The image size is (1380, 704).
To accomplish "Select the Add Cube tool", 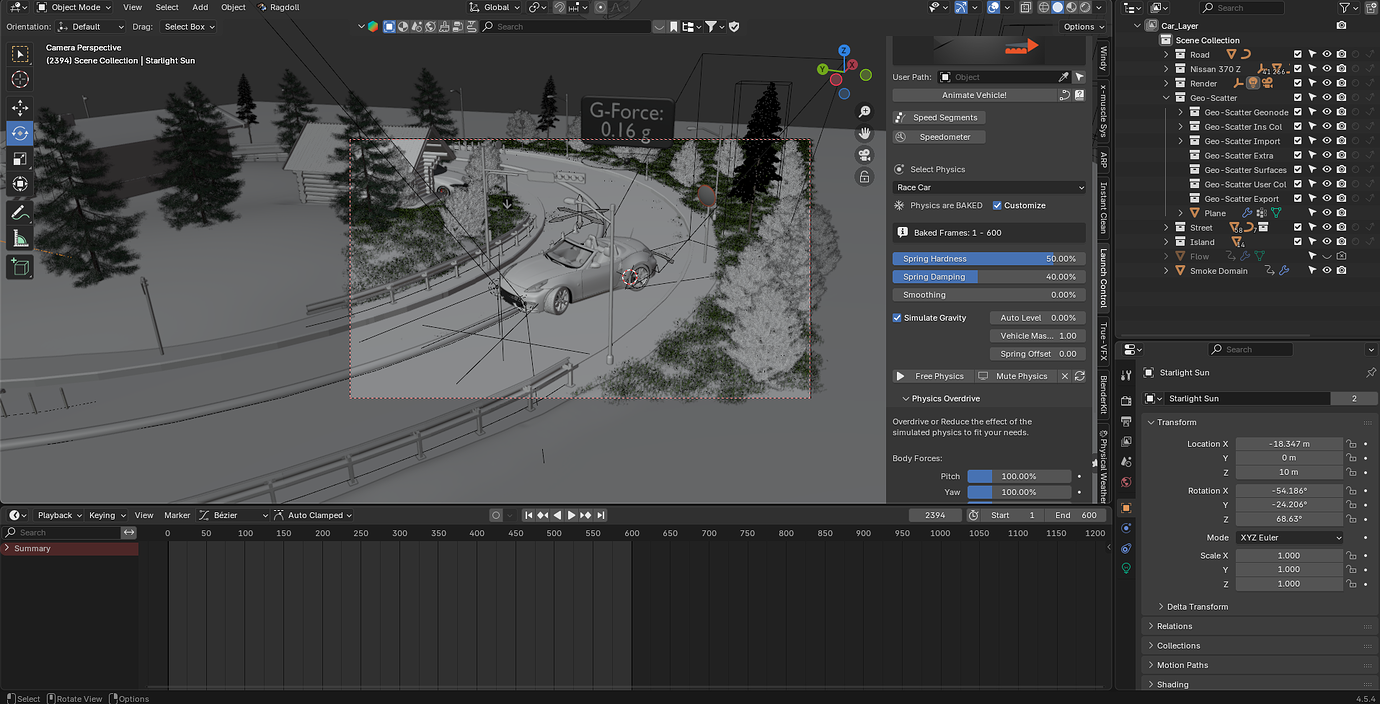I will pyautogui.click(x=20, y=267).
